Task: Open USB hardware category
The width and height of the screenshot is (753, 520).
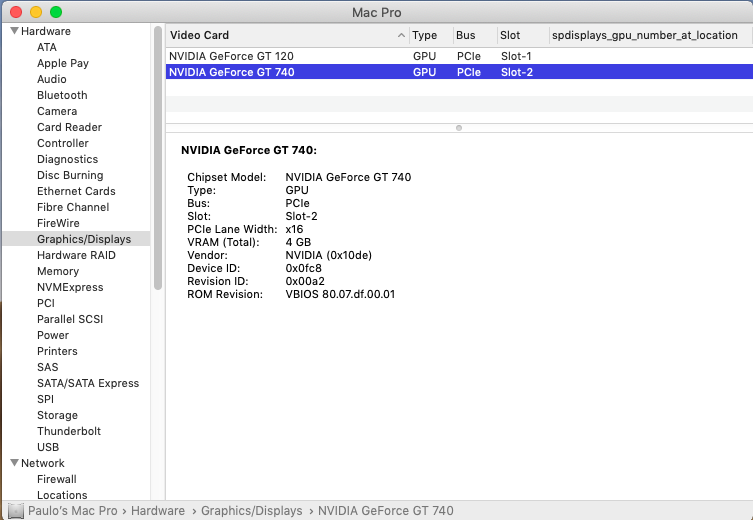Action: coord(48,447)
